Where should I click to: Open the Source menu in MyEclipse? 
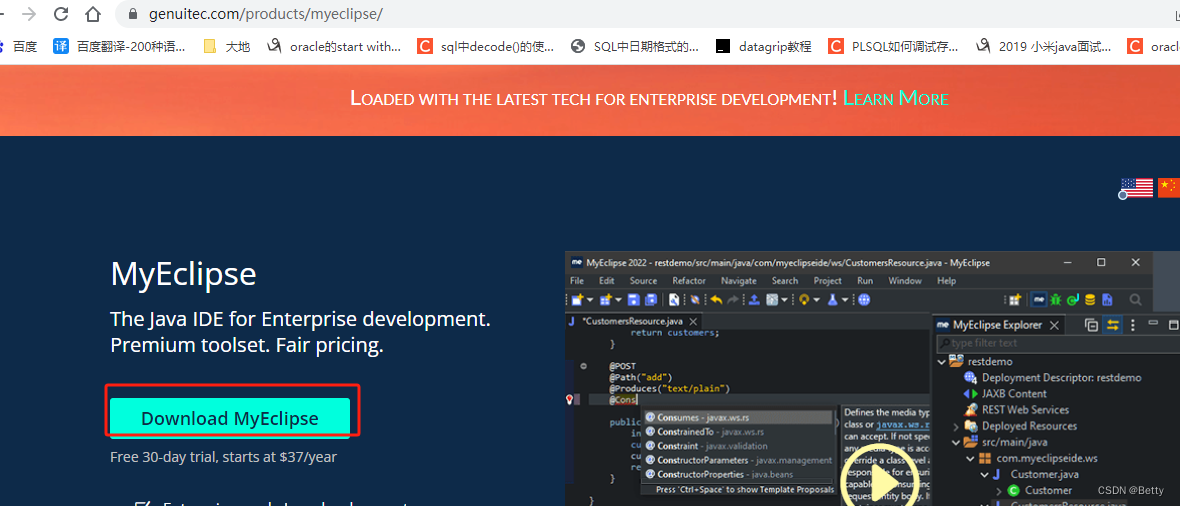[643, 281]
